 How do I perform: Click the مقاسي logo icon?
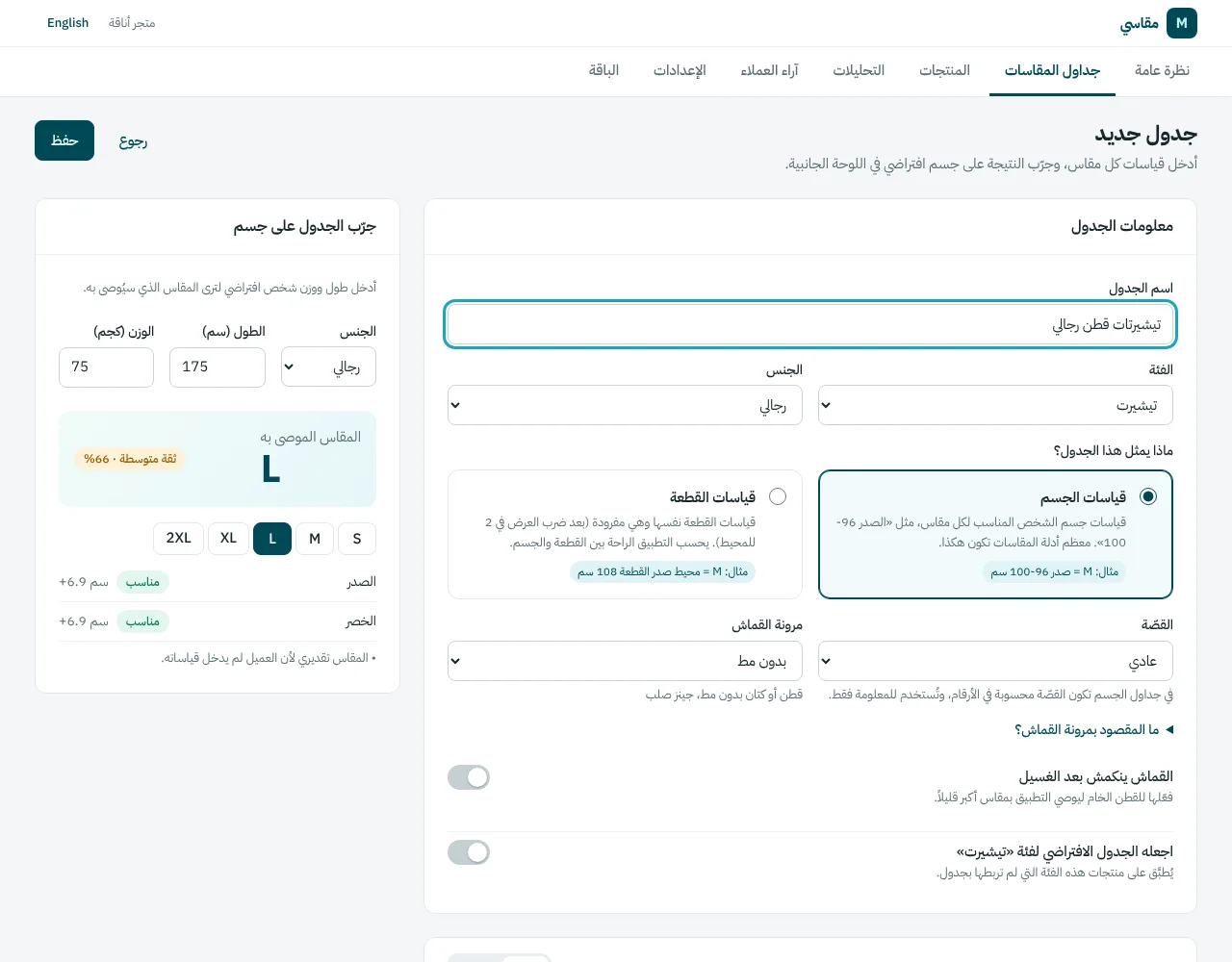[1182, 23]
